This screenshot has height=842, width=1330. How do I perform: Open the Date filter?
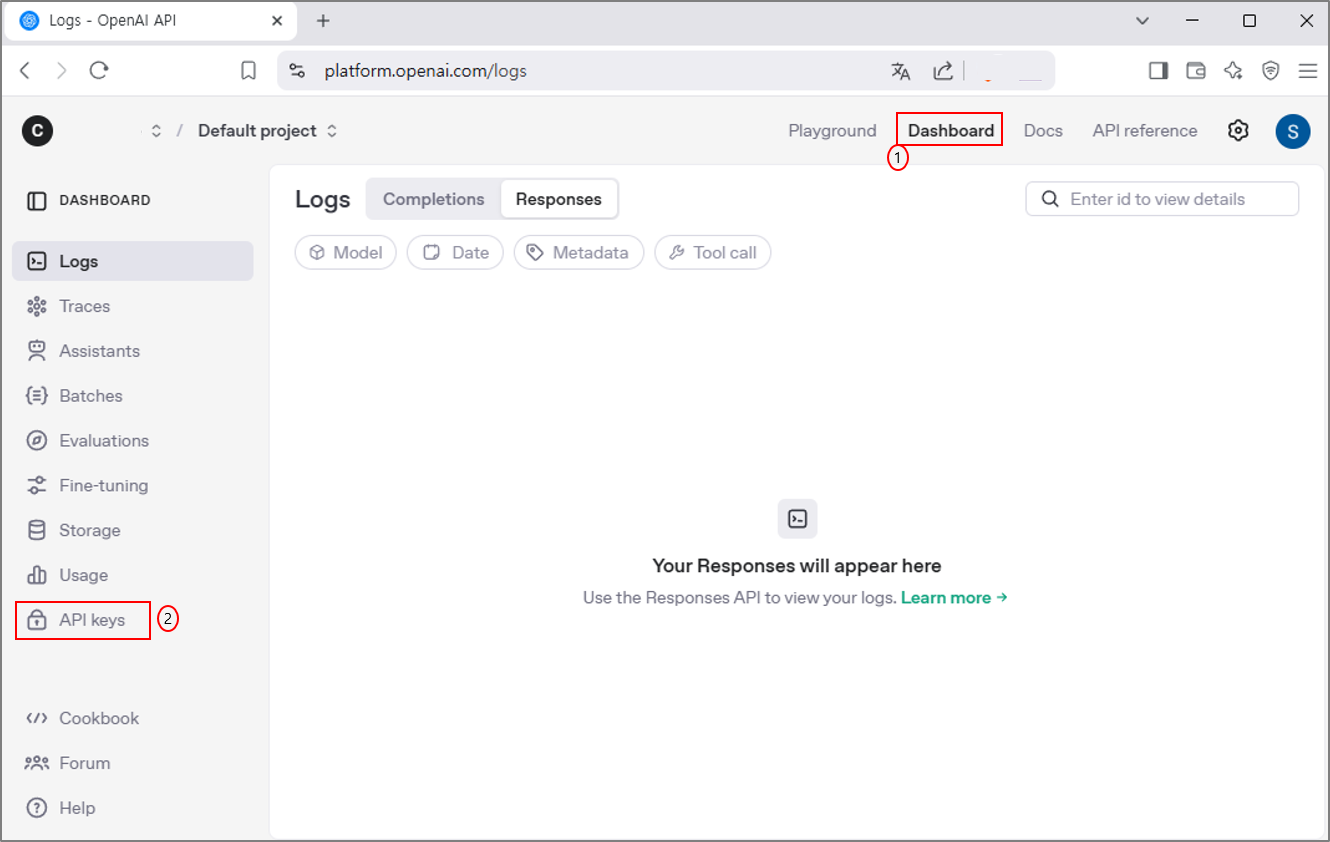(x=455, y=253)
